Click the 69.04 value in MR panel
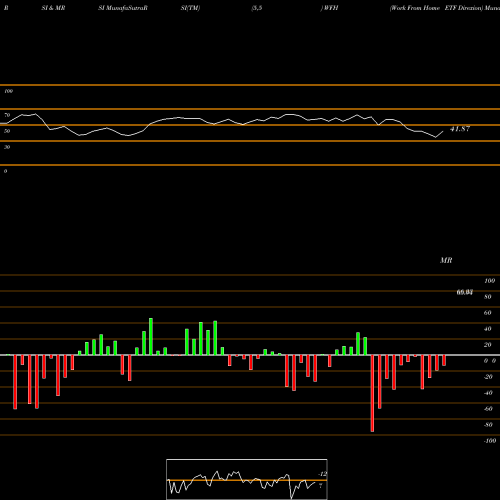This screenshot has width=500, height=500. click(464, 292)
